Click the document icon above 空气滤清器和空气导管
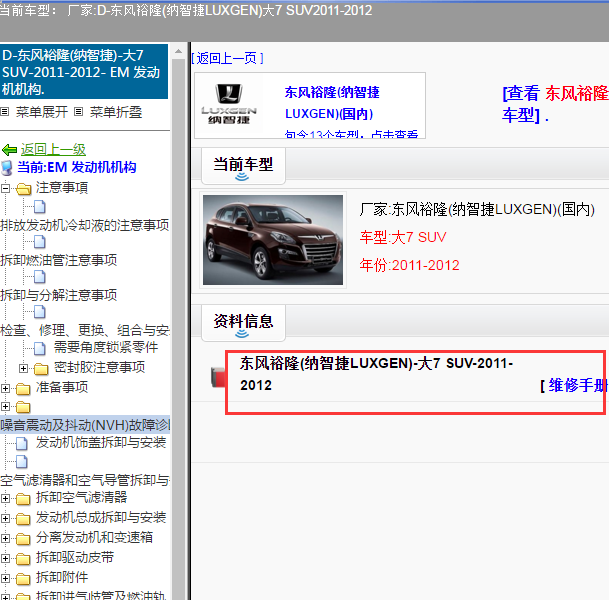This screenshot has height=600, width=609. tap(22, 462)
